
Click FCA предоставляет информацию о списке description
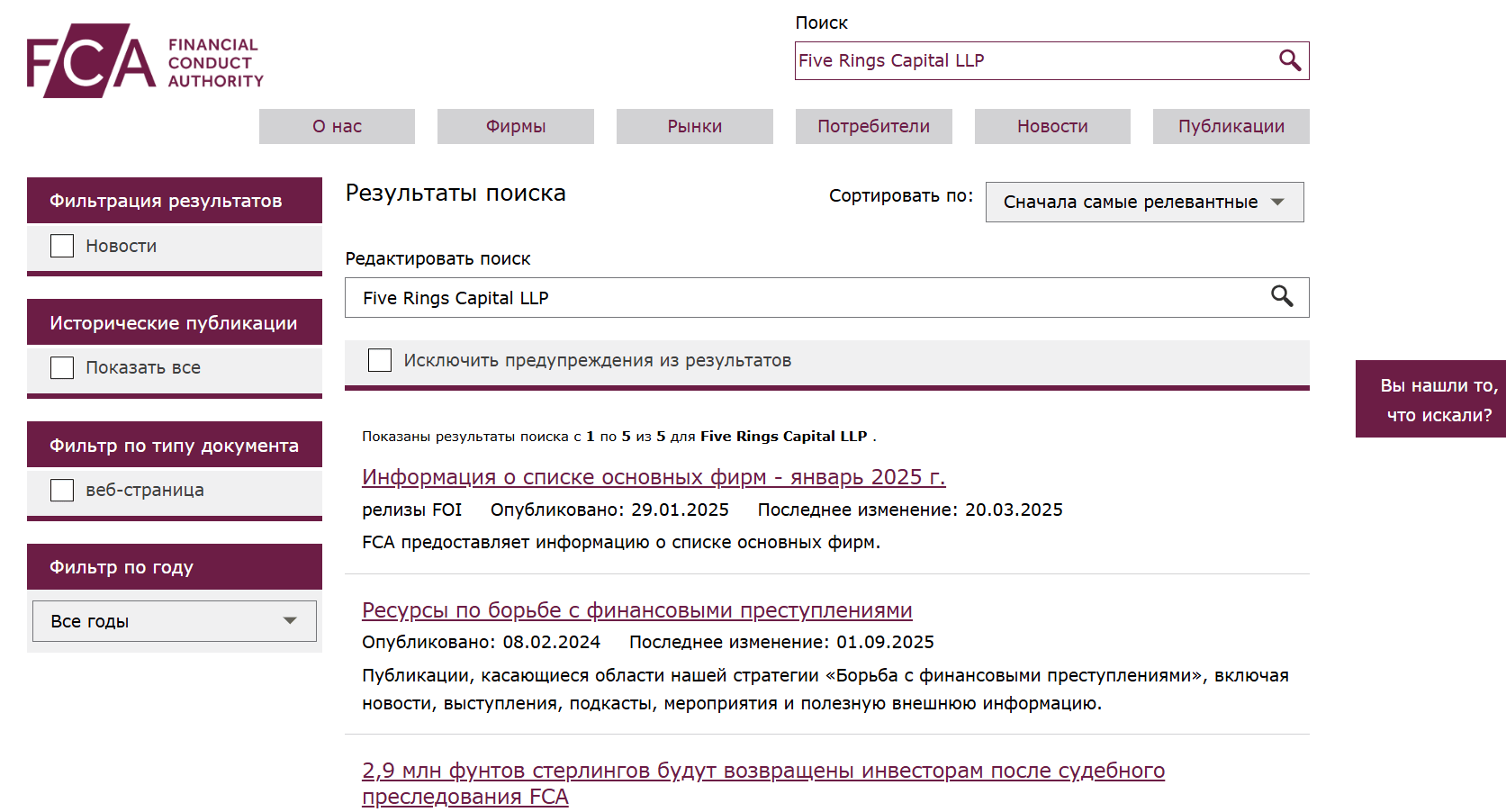tap(621, 542)
